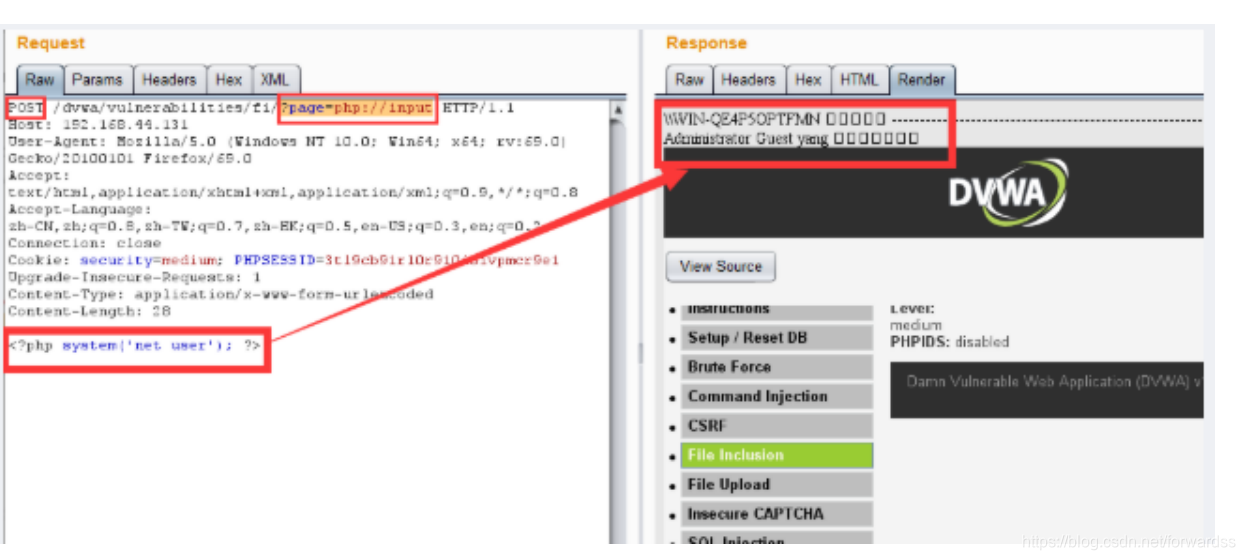The height and width of the screenshot is (560, 1245).
Task: Open the Response HTML tab
Action: tap(859, 80)
